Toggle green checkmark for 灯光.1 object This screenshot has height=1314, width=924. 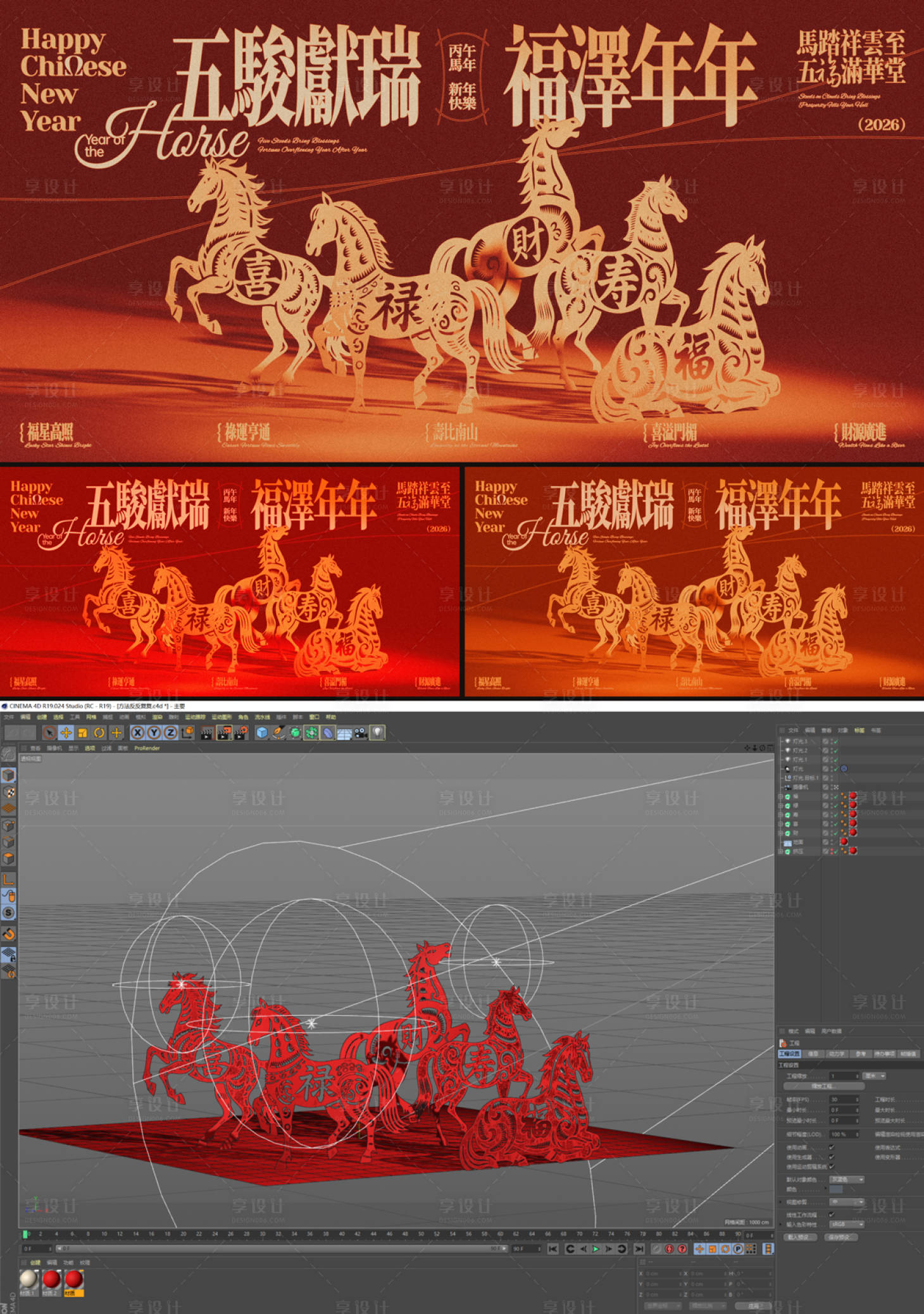click(x=835, y=760)
